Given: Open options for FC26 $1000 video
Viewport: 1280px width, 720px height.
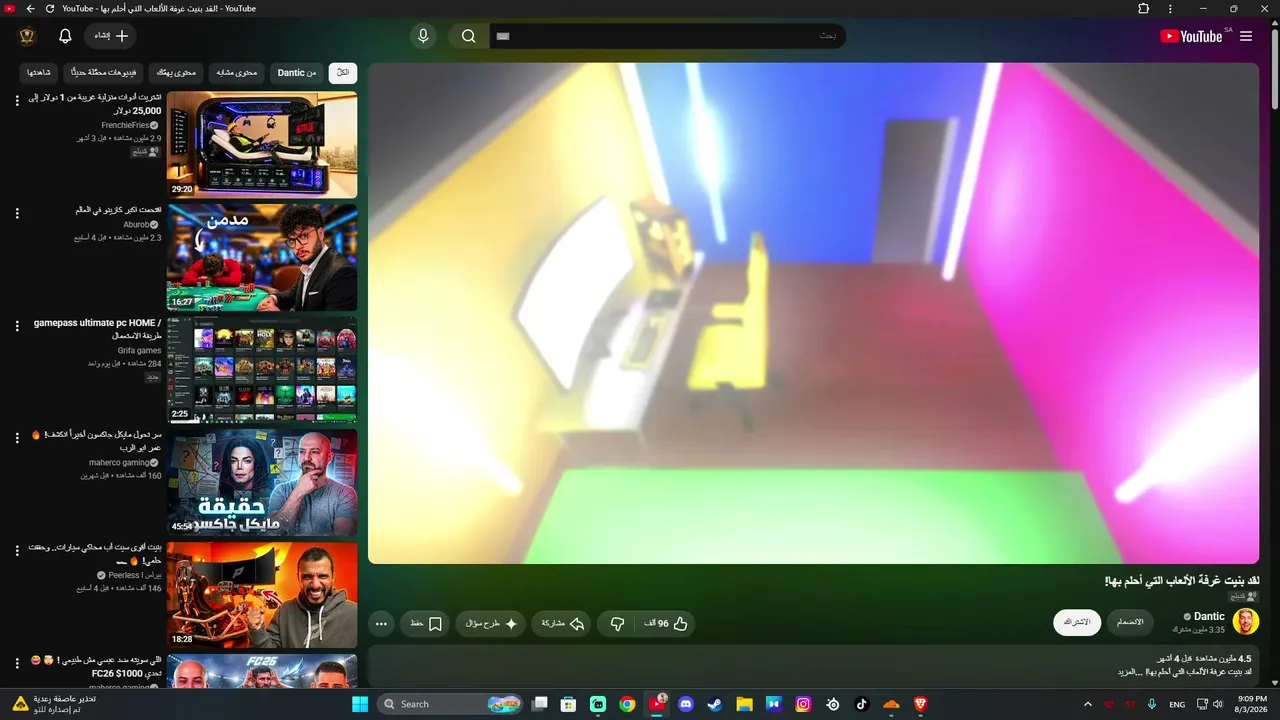Looking at the screenshot, I should pyautogui.click(x=16, y=664).
